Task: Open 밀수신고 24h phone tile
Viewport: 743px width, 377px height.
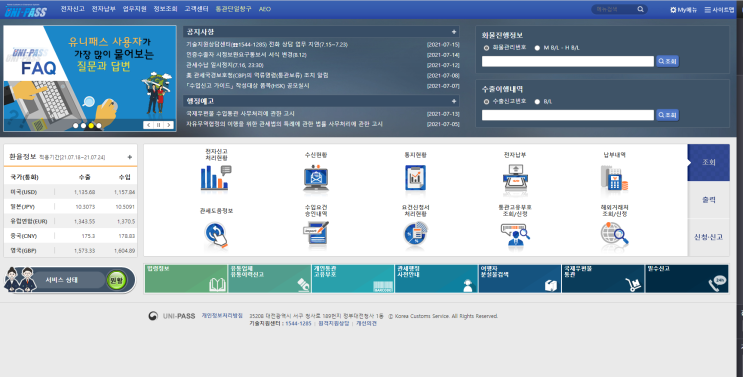Action: pyautogui.click(x=687, y=278)
